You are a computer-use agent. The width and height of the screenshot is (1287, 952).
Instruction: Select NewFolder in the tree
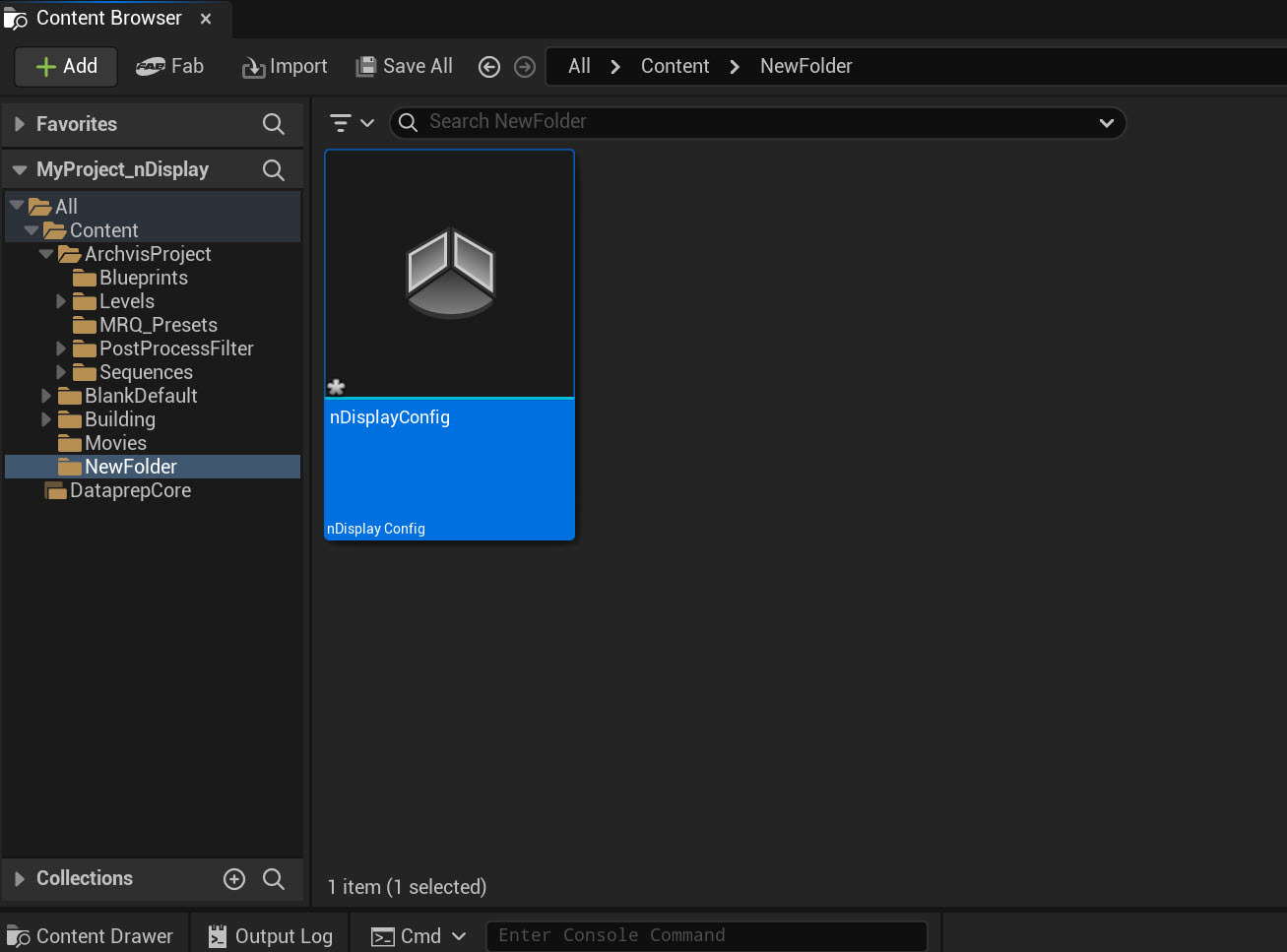153,467
